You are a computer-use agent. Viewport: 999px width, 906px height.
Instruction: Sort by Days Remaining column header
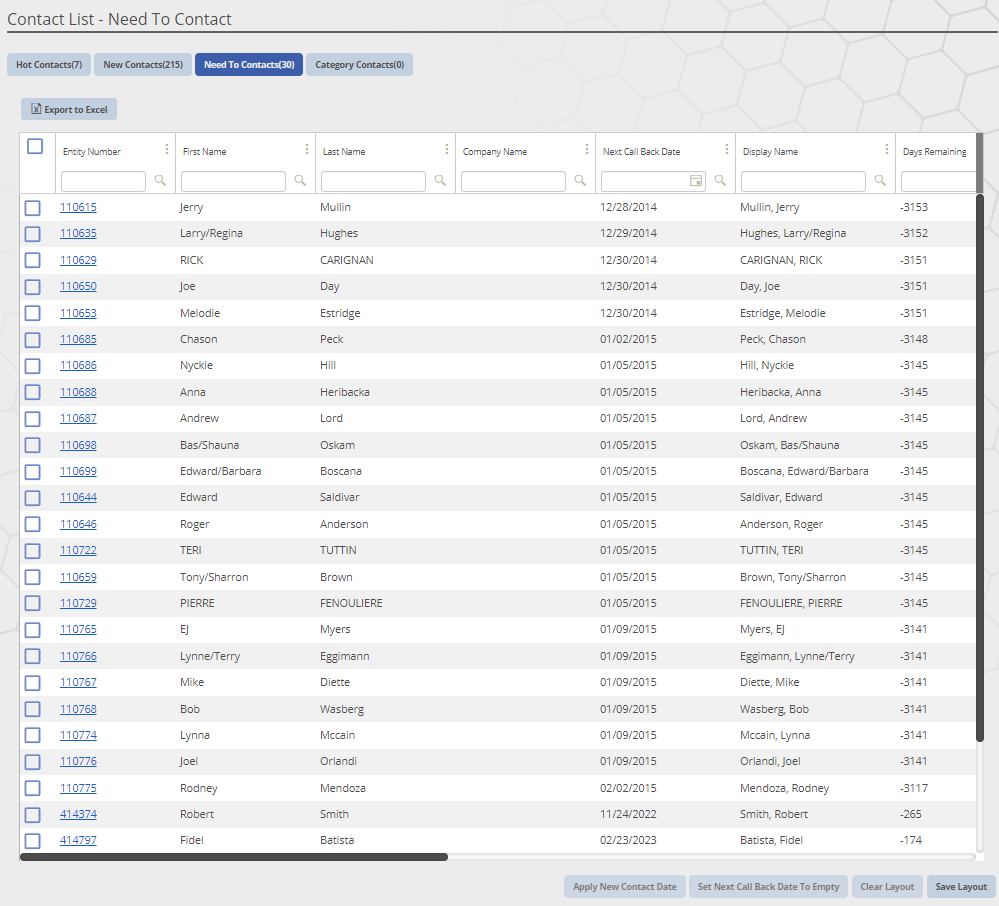(935, 152)
